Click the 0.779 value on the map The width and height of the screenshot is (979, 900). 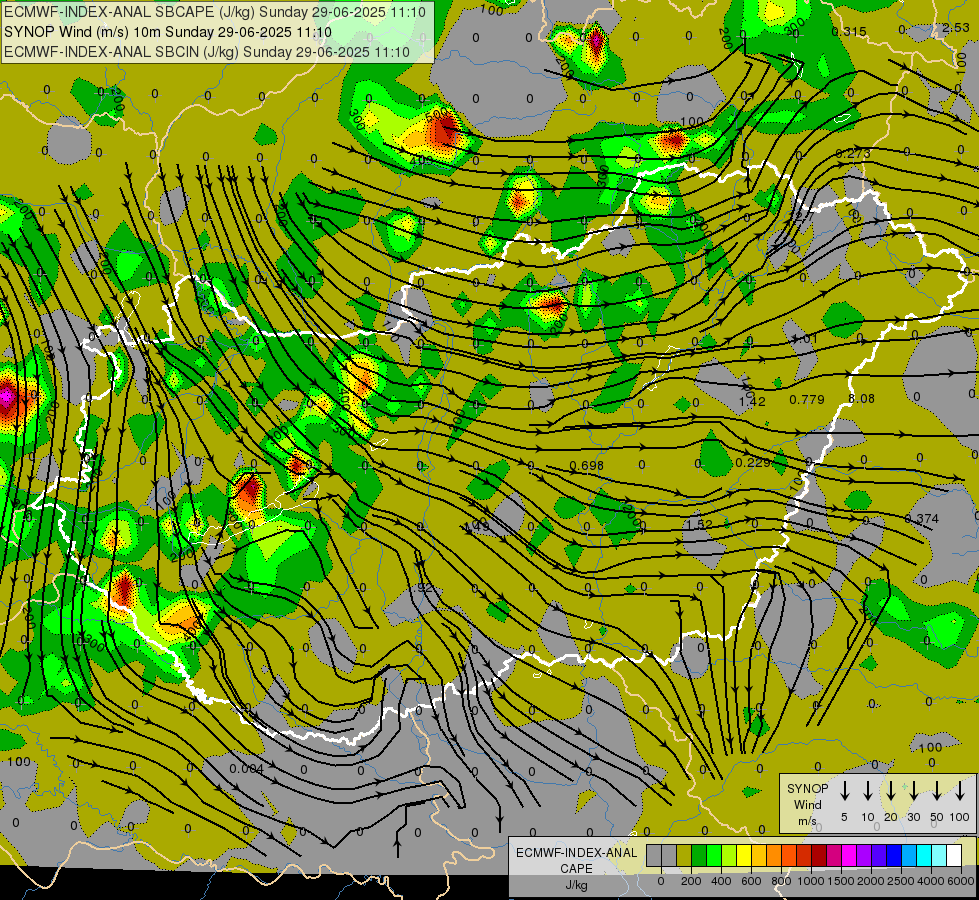tap(807, 399)
